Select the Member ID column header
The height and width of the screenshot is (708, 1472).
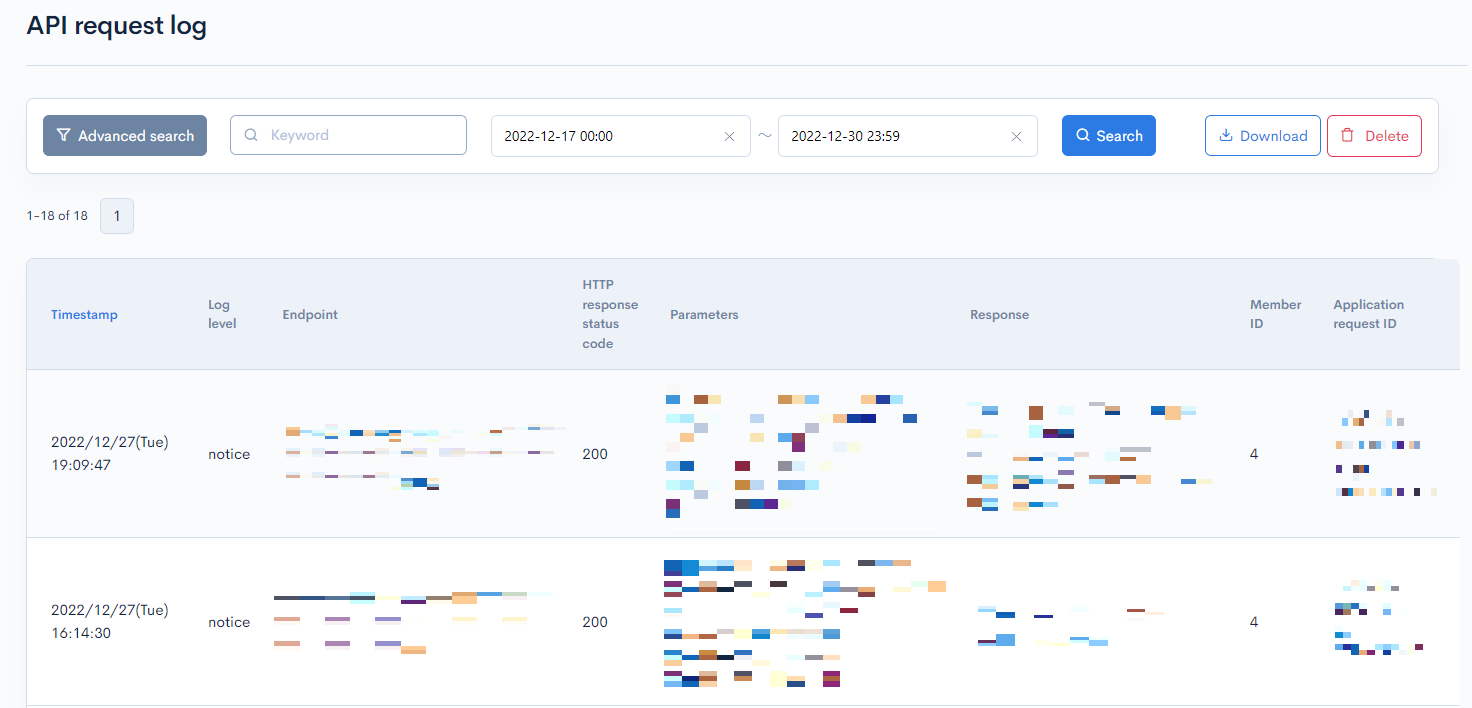click(x=1275, y=314)
